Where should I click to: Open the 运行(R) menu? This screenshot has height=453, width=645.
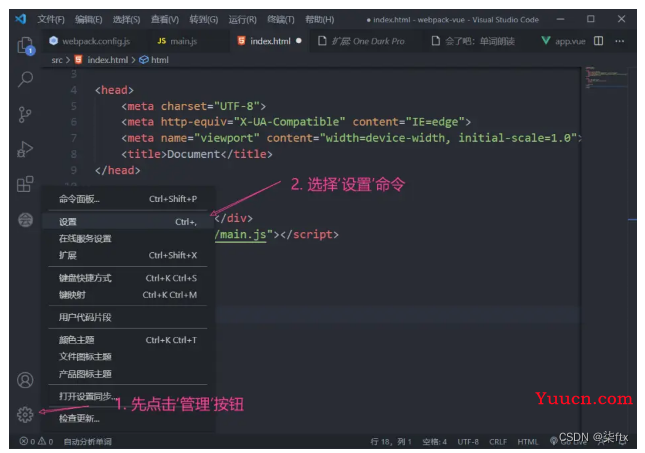[x=242, y=19]
